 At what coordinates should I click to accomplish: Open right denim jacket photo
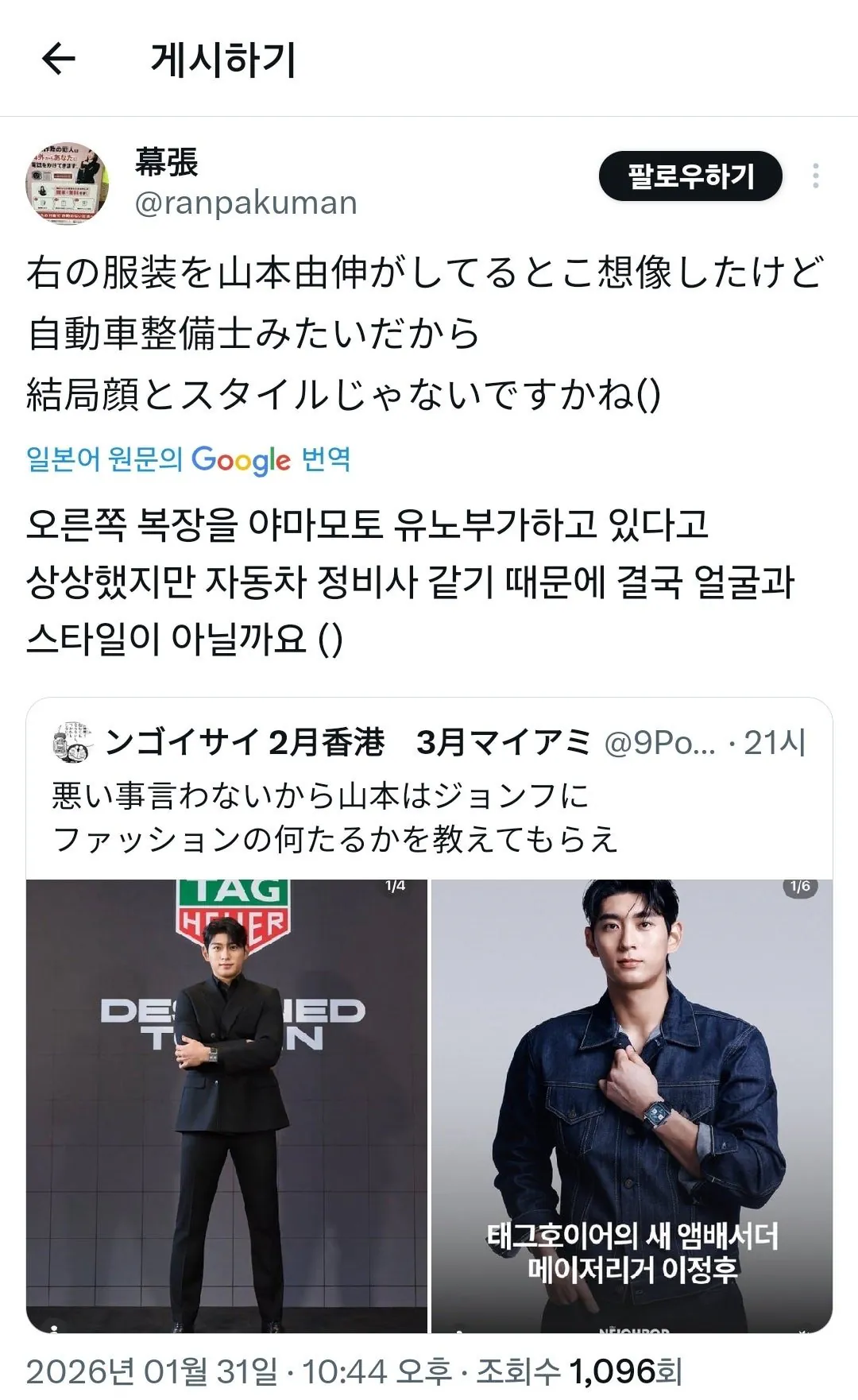coord(632,1106)
